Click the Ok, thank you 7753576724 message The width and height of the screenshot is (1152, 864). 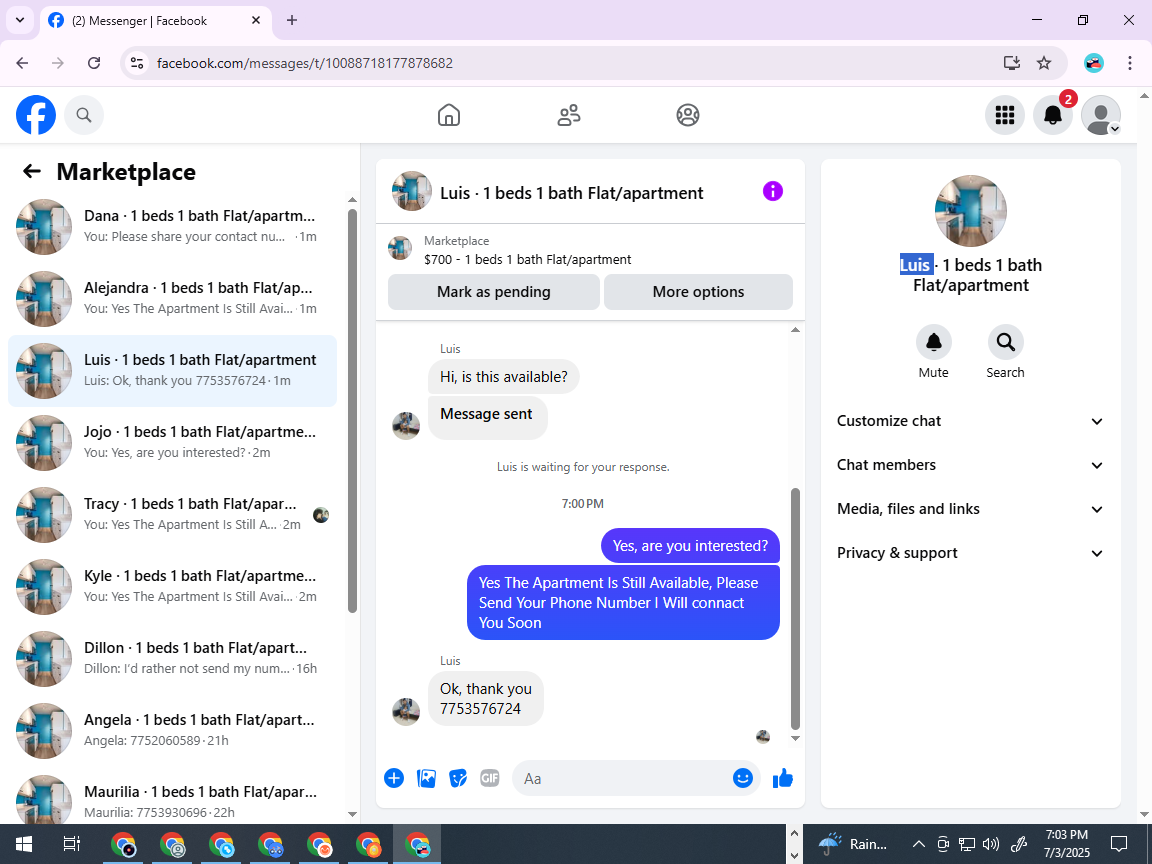(x=486, y=699)
